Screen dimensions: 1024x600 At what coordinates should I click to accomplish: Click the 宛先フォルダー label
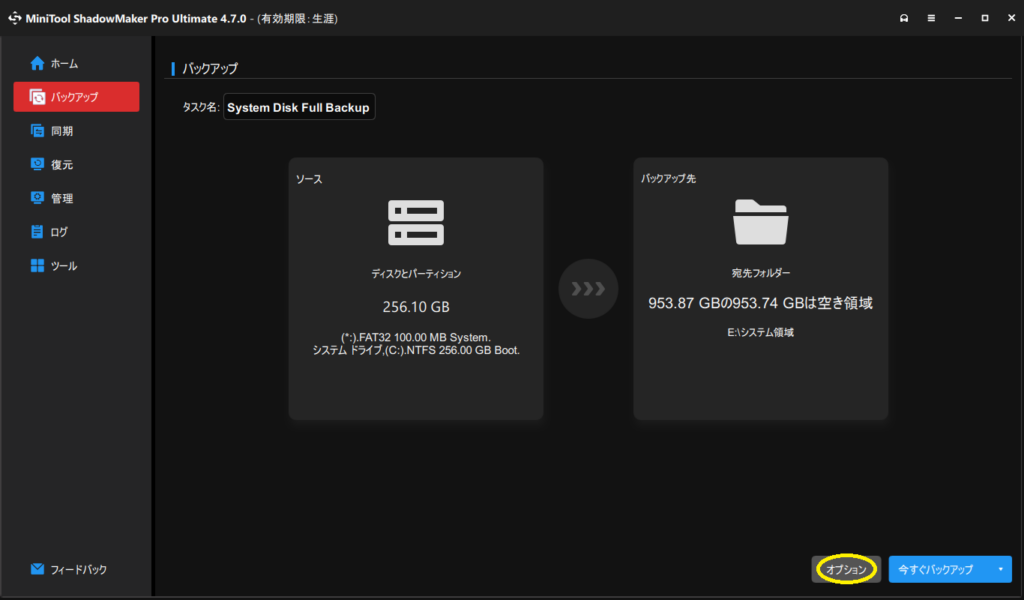pos(760,273)
